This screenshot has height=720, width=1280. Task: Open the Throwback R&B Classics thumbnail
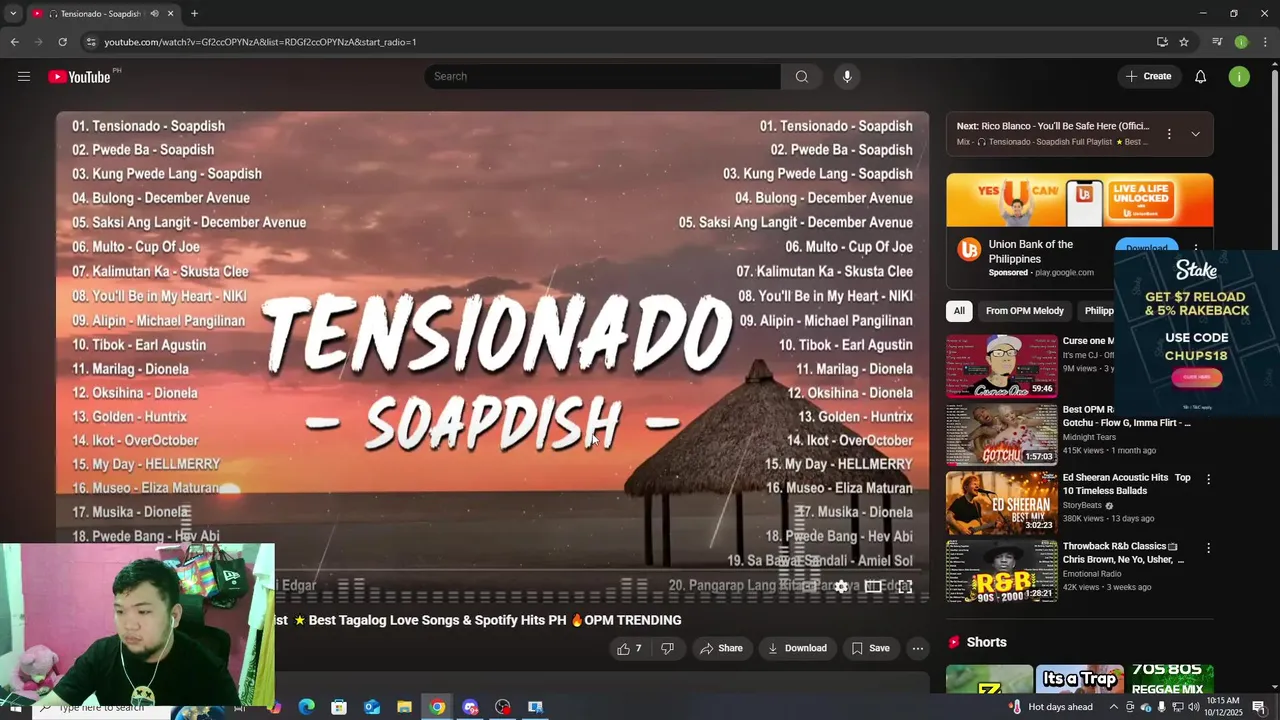tap(1001, 571)
